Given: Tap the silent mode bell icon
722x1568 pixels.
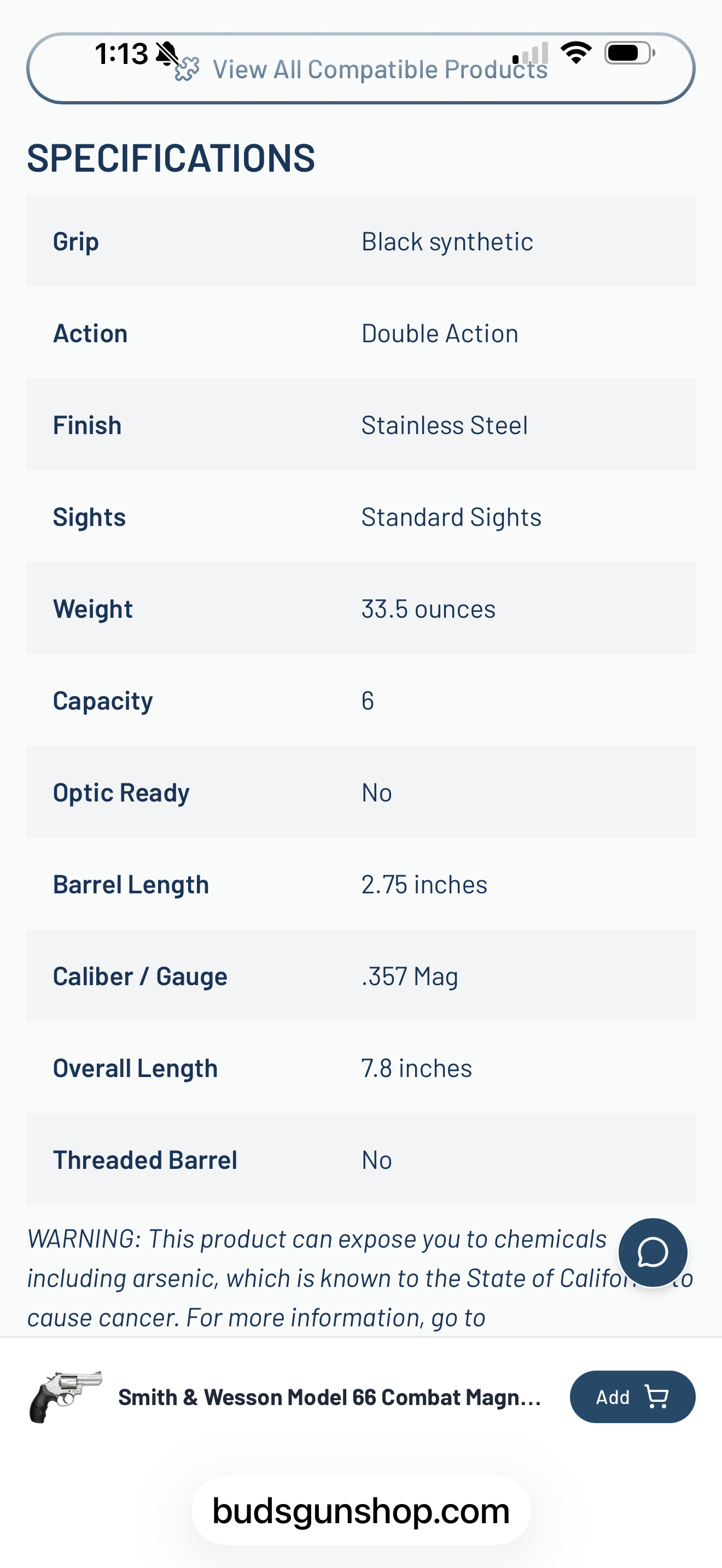Looking at the screenshot, I should (x=167, y=54).
